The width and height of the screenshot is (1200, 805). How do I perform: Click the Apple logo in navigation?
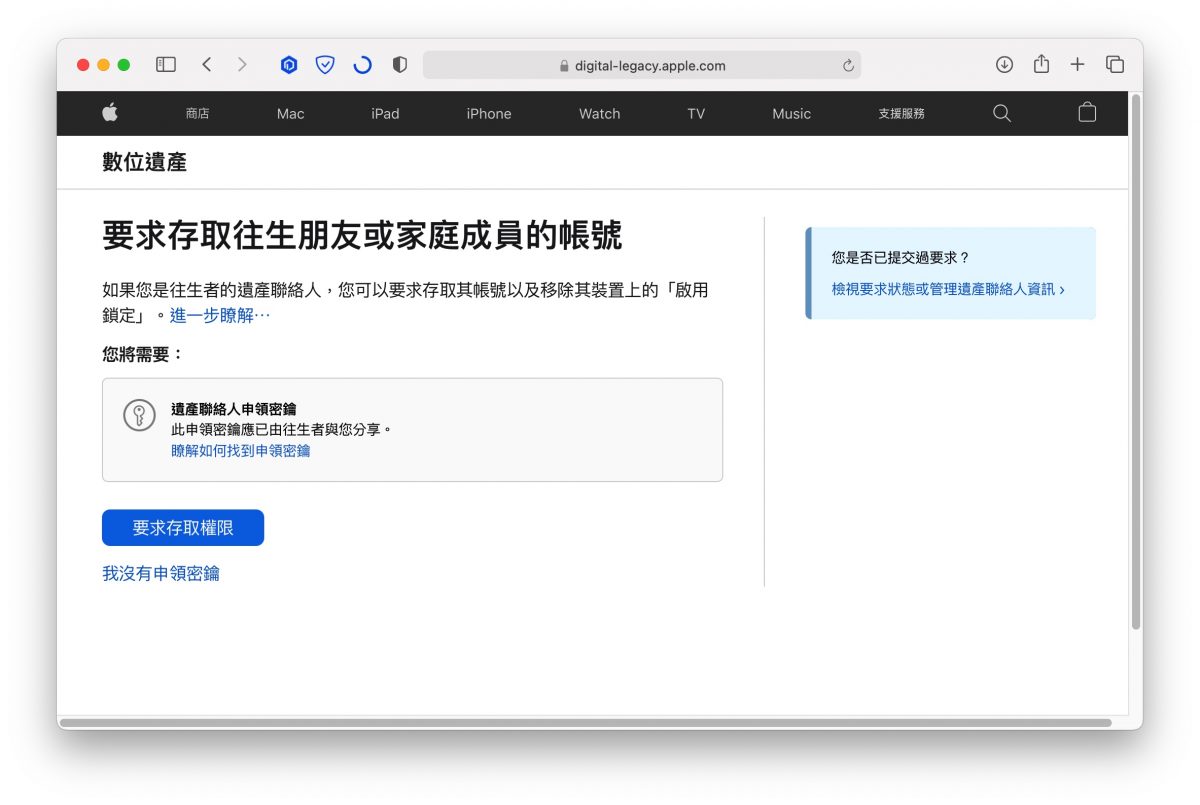point(110,113)
